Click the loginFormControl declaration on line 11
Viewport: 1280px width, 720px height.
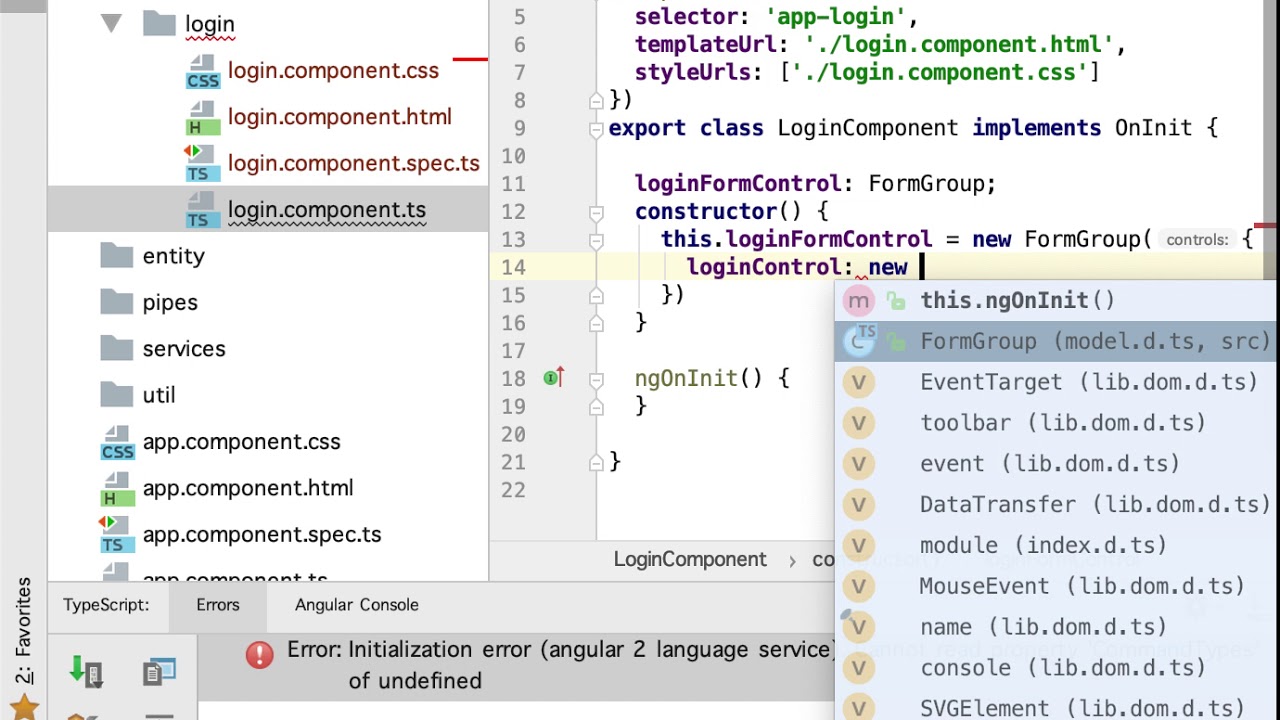tap(739, 184)
